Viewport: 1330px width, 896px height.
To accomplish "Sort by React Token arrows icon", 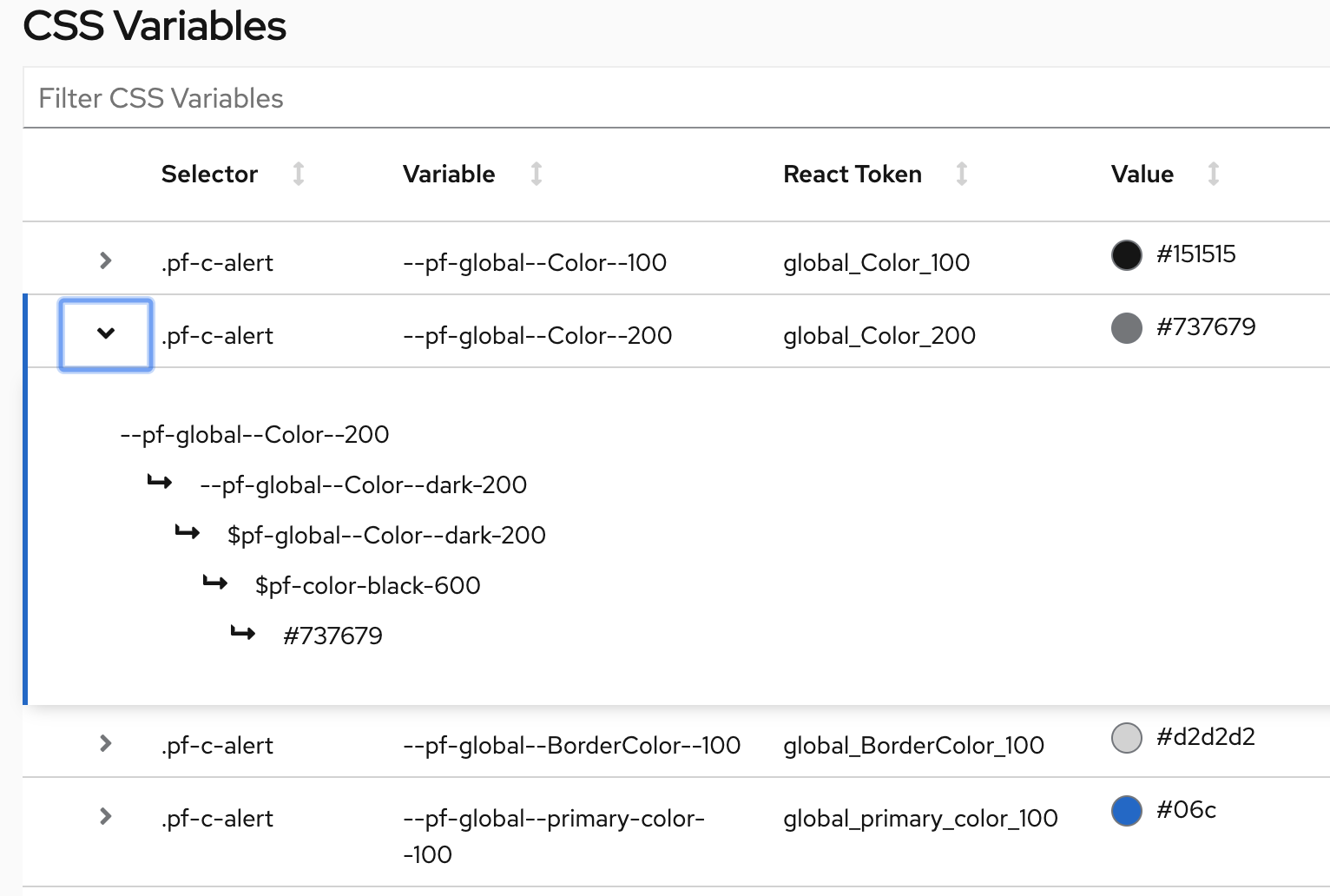I will click(962, 175).
